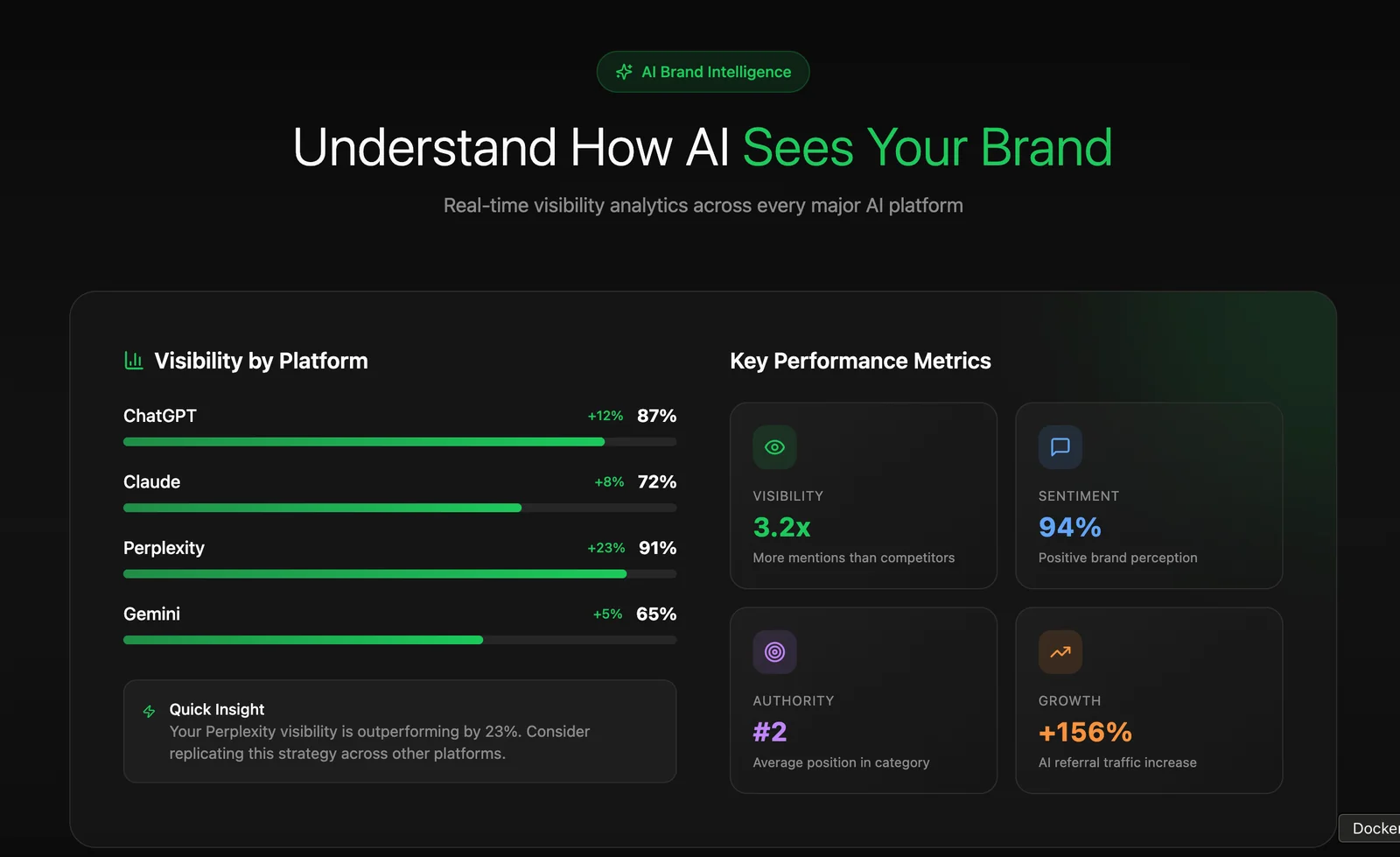Click the ChatGPT visibility progress bar
The image size is (1400, 857).
[x=399, y=442]
